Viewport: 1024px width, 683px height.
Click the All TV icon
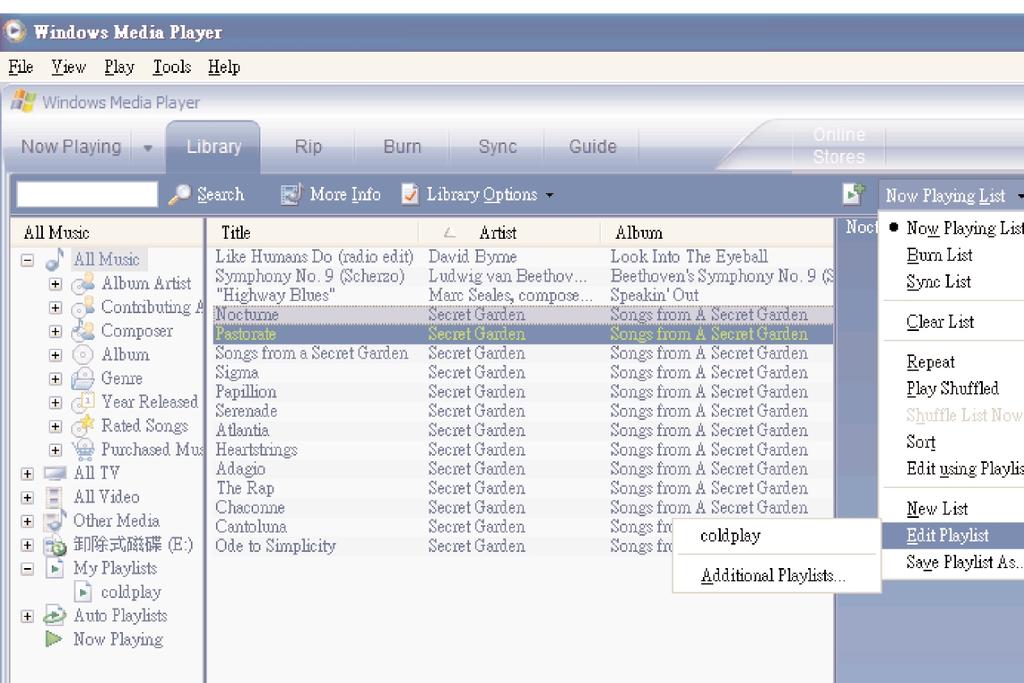tap(55, 473)
